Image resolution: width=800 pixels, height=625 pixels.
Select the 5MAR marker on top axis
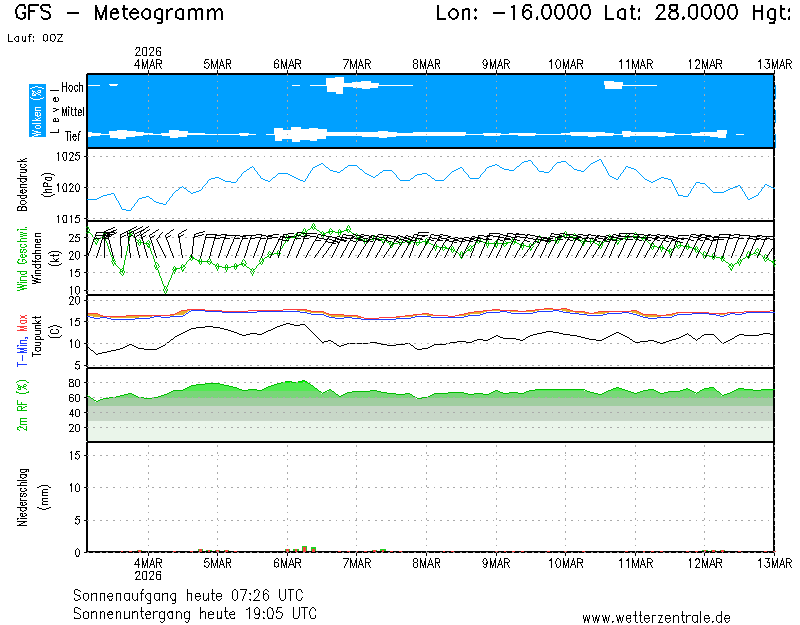[217, 64]
